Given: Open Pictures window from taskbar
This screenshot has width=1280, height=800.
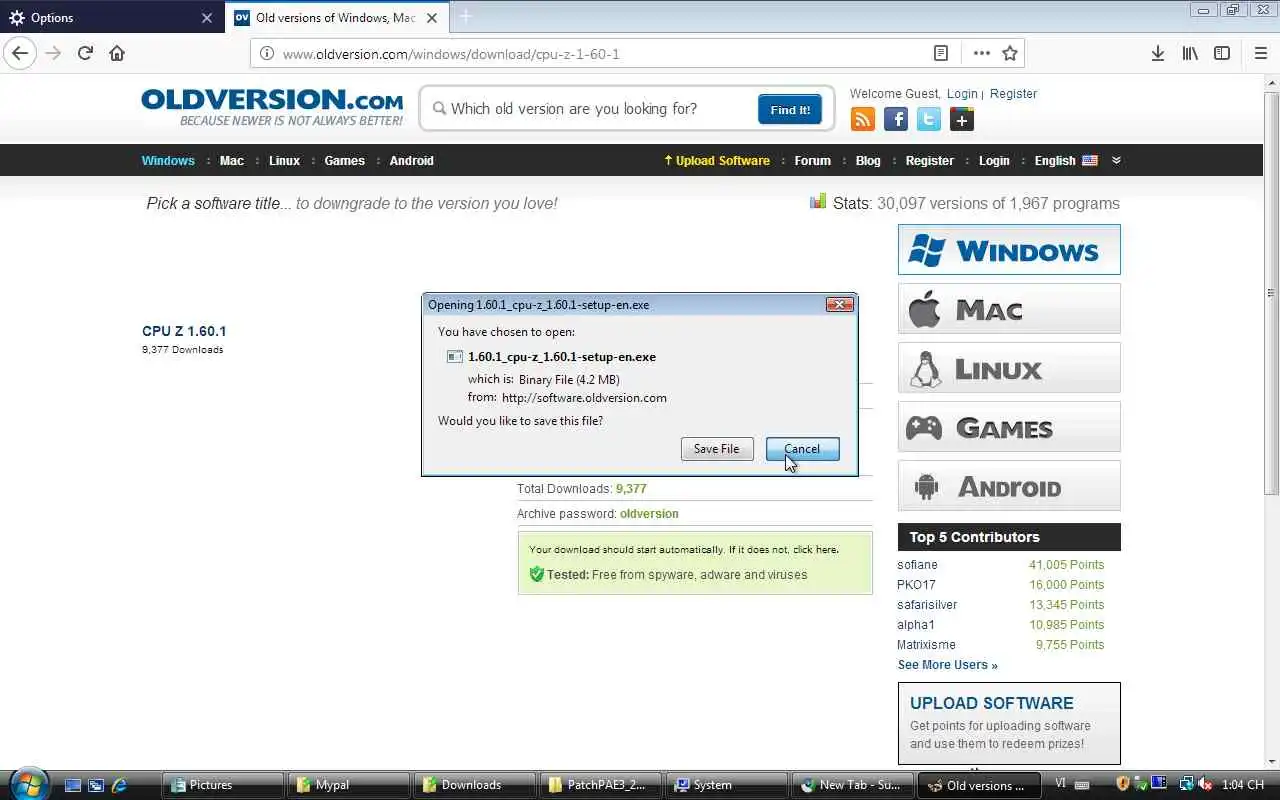Looking at the screenshot, I should coord(222,785).
